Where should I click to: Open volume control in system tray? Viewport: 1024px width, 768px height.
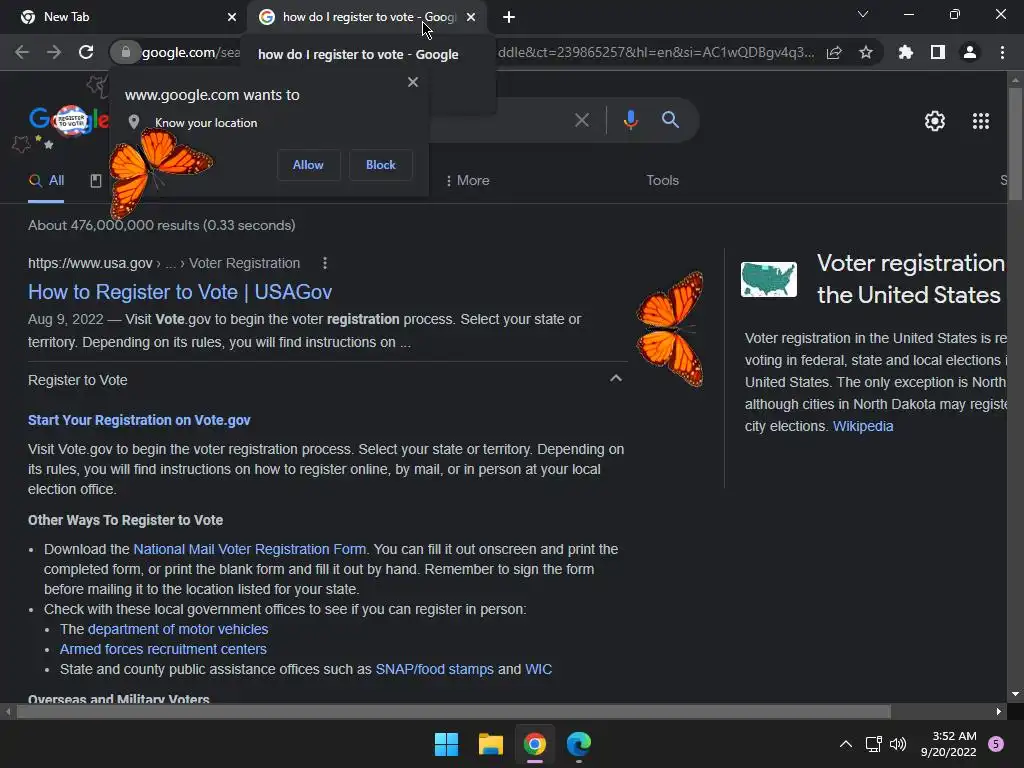898,744
